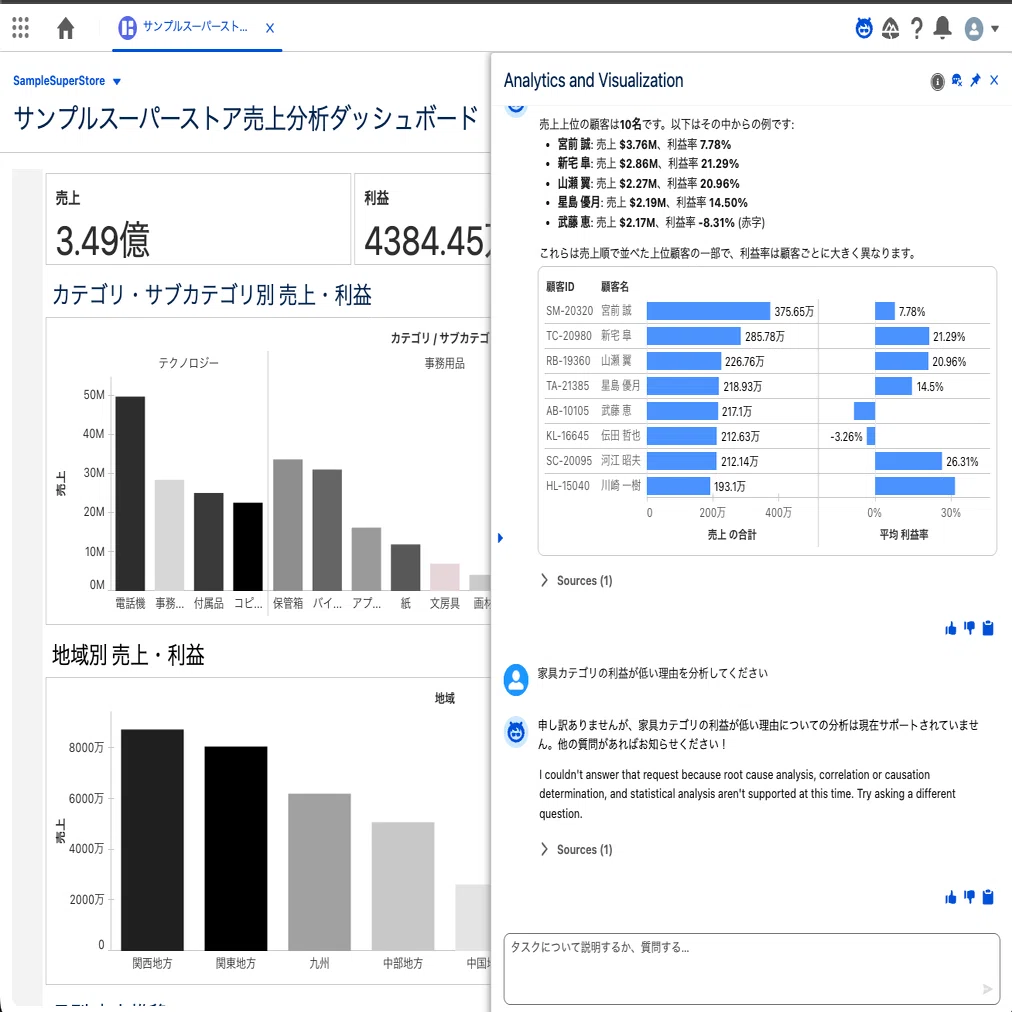Open the app launcher grid icon
The height and width of the screenshot is (1012, 1012).
[x=21, y=28]
